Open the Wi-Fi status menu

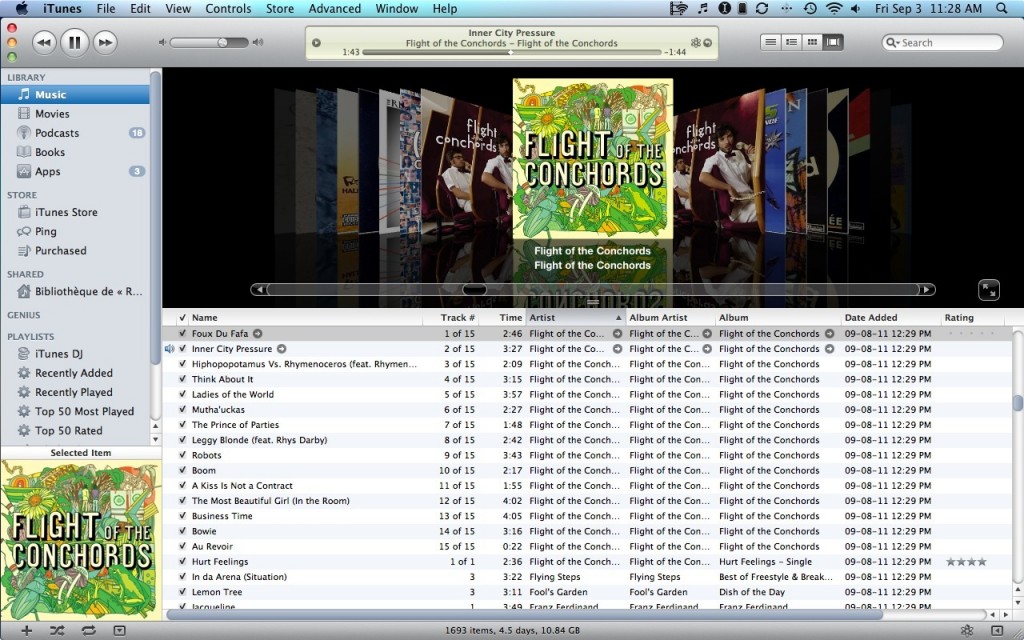click(x=833, y=8)
